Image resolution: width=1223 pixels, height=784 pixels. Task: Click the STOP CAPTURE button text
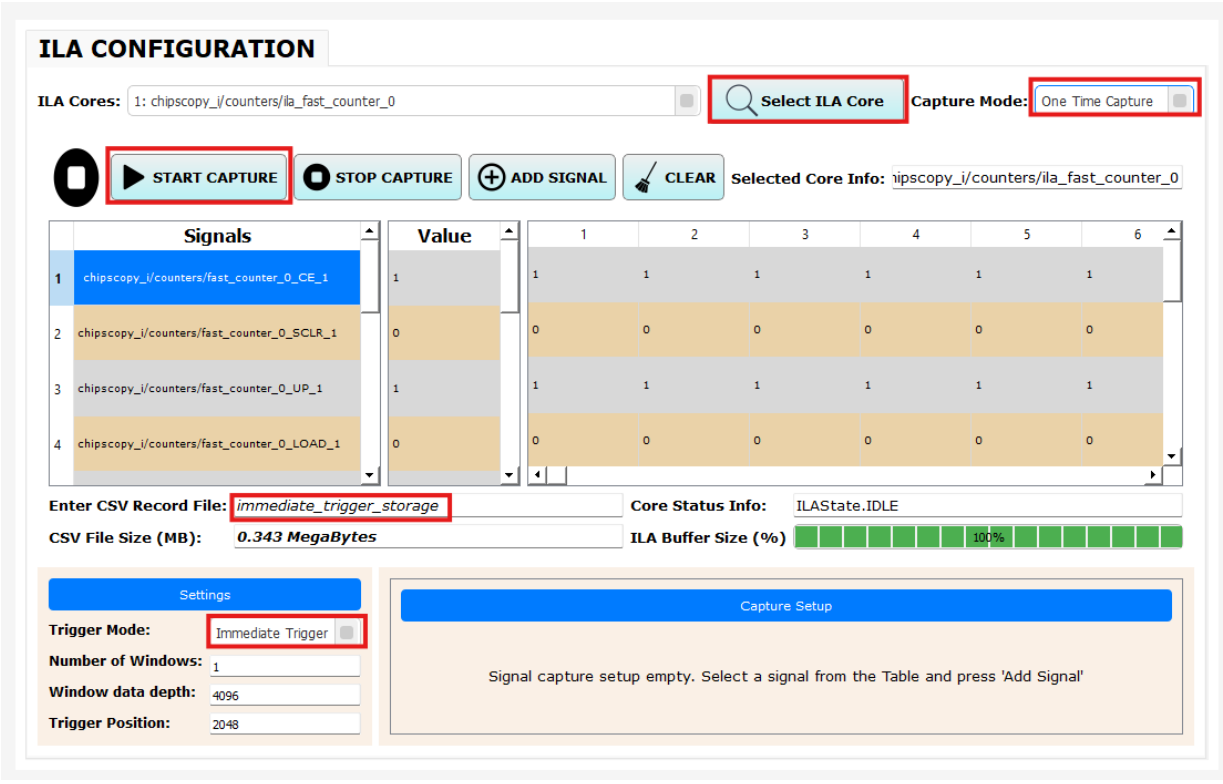coord(394,178)
